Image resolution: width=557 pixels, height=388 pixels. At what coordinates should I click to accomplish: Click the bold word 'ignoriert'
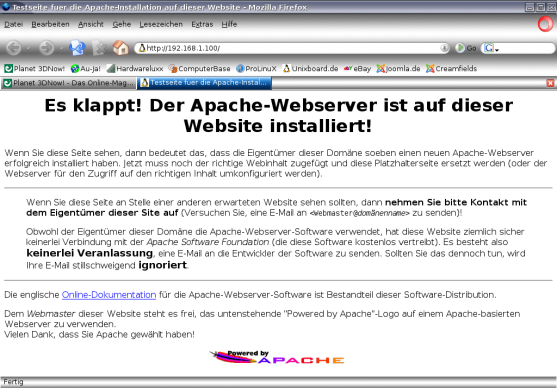point(163,265)
